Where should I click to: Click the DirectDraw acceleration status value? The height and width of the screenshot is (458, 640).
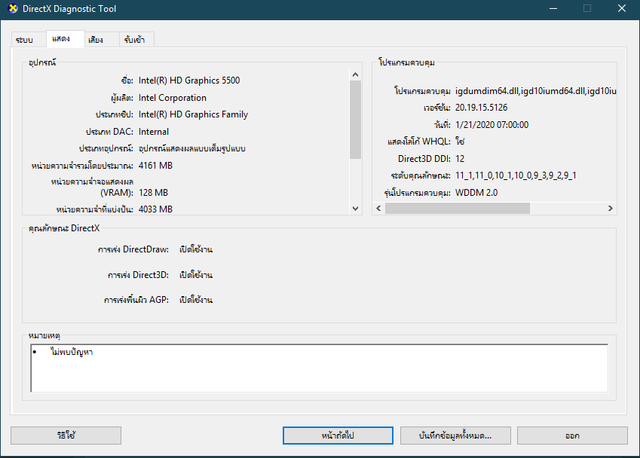tap(196, 249)
